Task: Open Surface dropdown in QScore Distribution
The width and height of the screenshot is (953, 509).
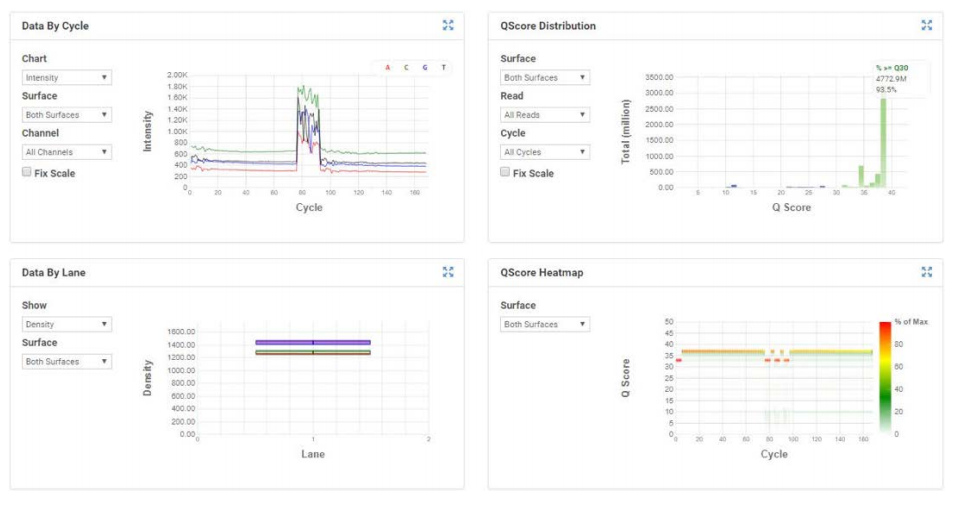Action: [545, 77]
